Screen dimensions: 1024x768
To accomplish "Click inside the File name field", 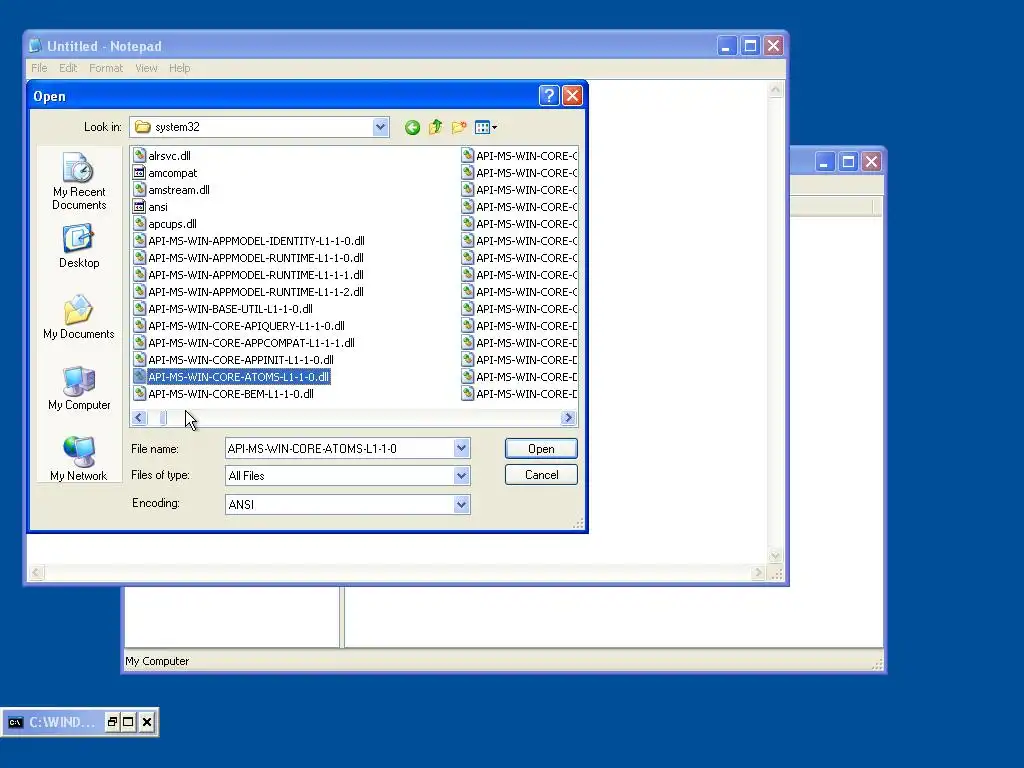I will [340, 449].
